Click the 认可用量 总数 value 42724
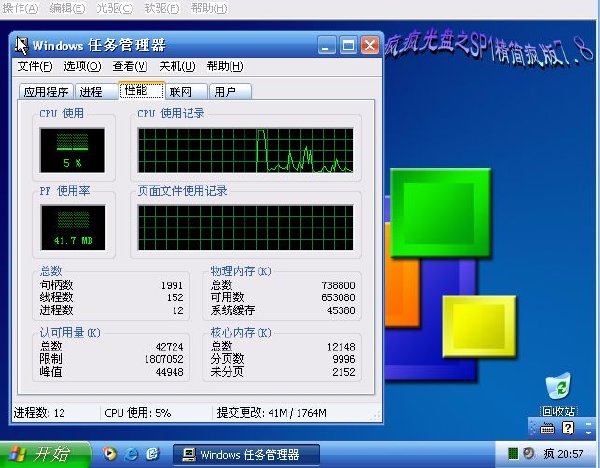 (x=170, y=347)
